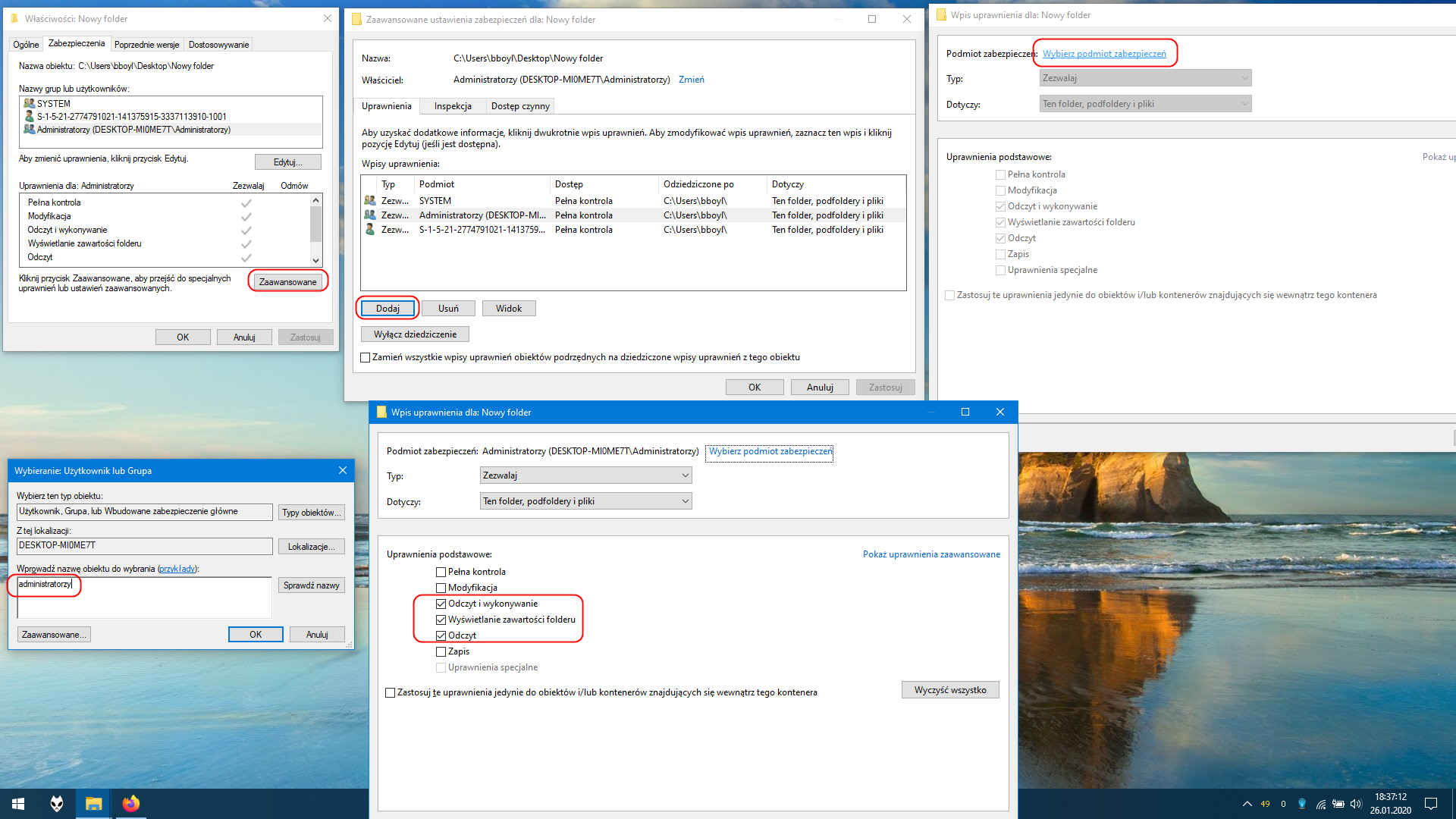Tick the Zapis permission checkbox
Image resolution: width=1456 pixels, height=819 pixels.
click(x=441, y=652)
